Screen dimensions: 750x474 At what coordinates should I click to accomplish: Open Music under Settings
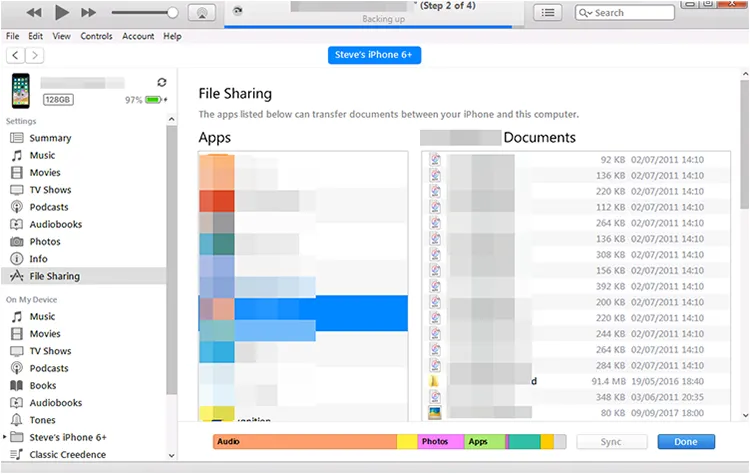click(42, 155)
